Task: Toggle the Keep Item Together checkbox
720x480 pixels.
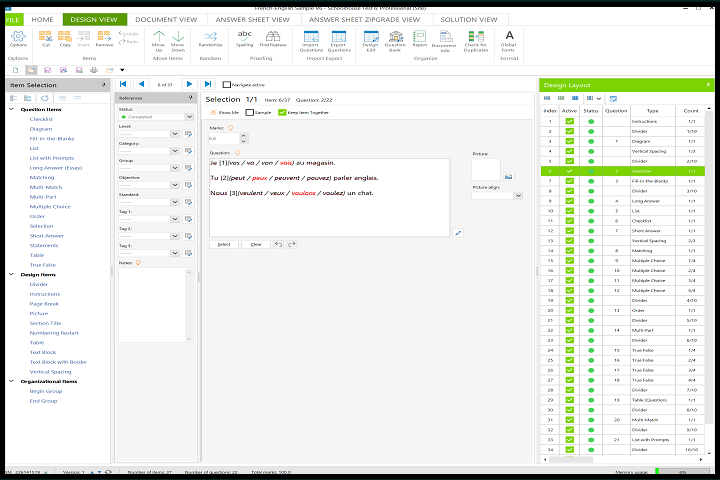Action: pos(281,112)
